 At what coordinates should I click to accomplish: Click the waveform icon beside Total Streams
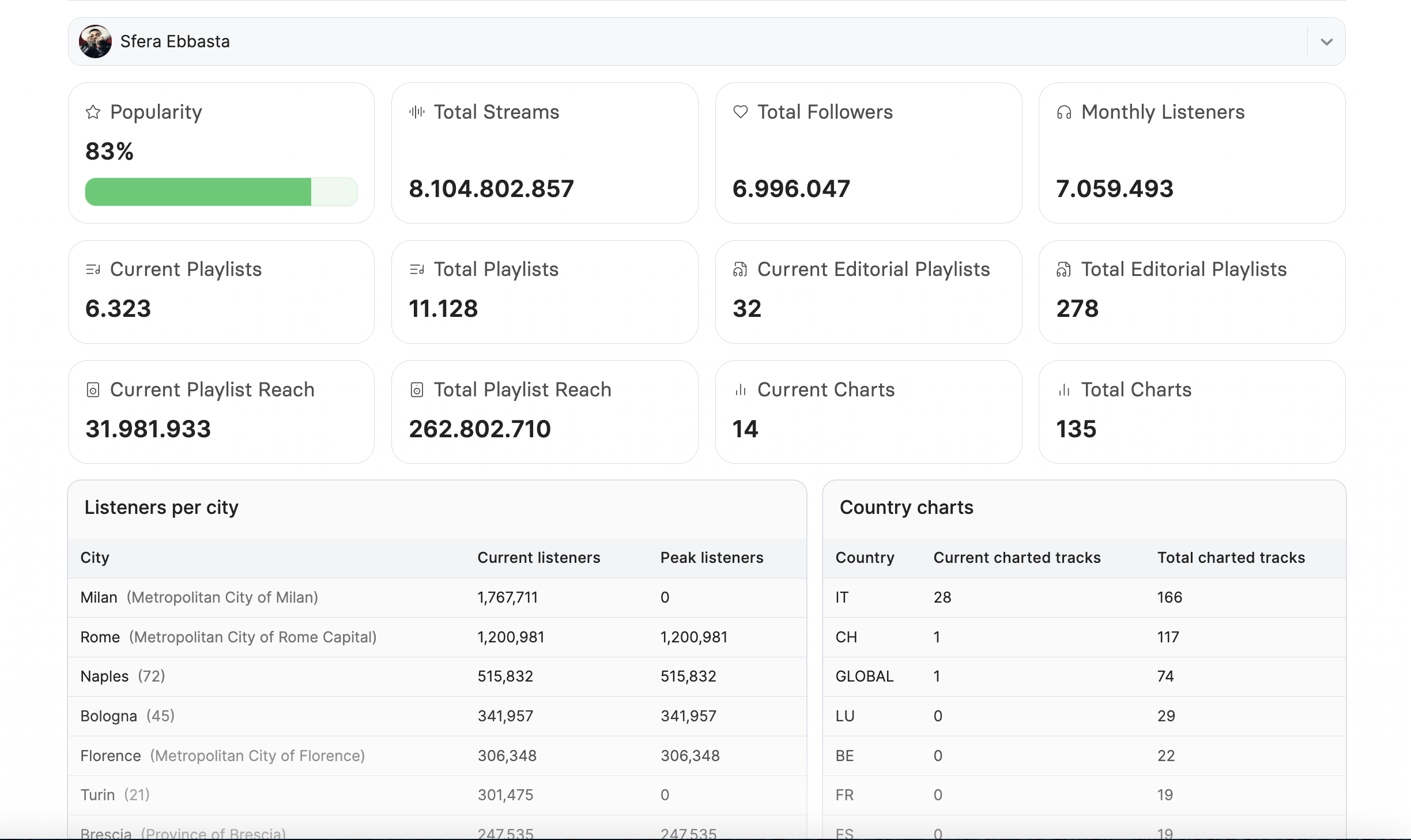point(417,112)
